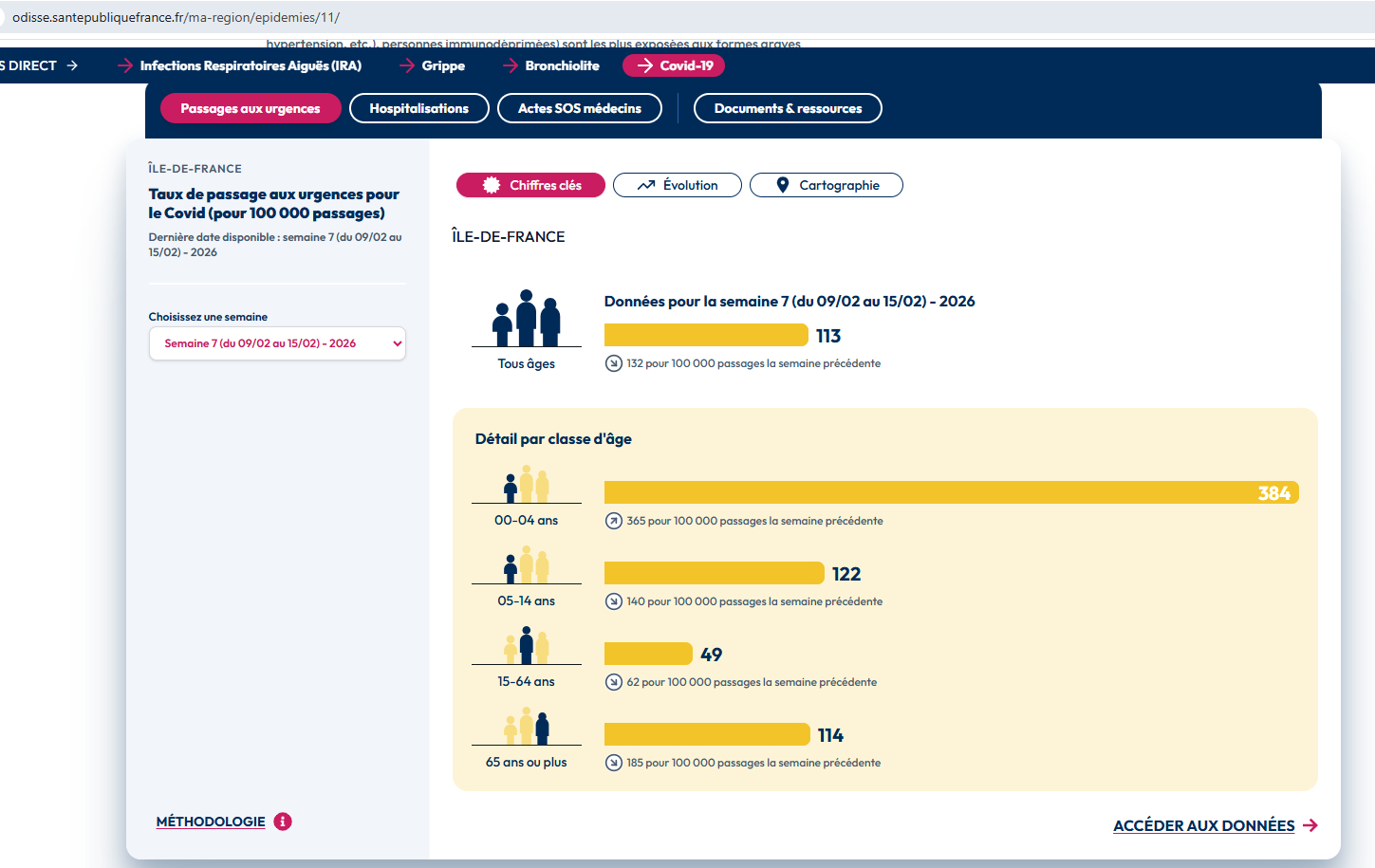Image resolution: width=1375 pixels, height=868 pixels.
Task: Click the 05-14 ans age group icon
Action: 526,565
